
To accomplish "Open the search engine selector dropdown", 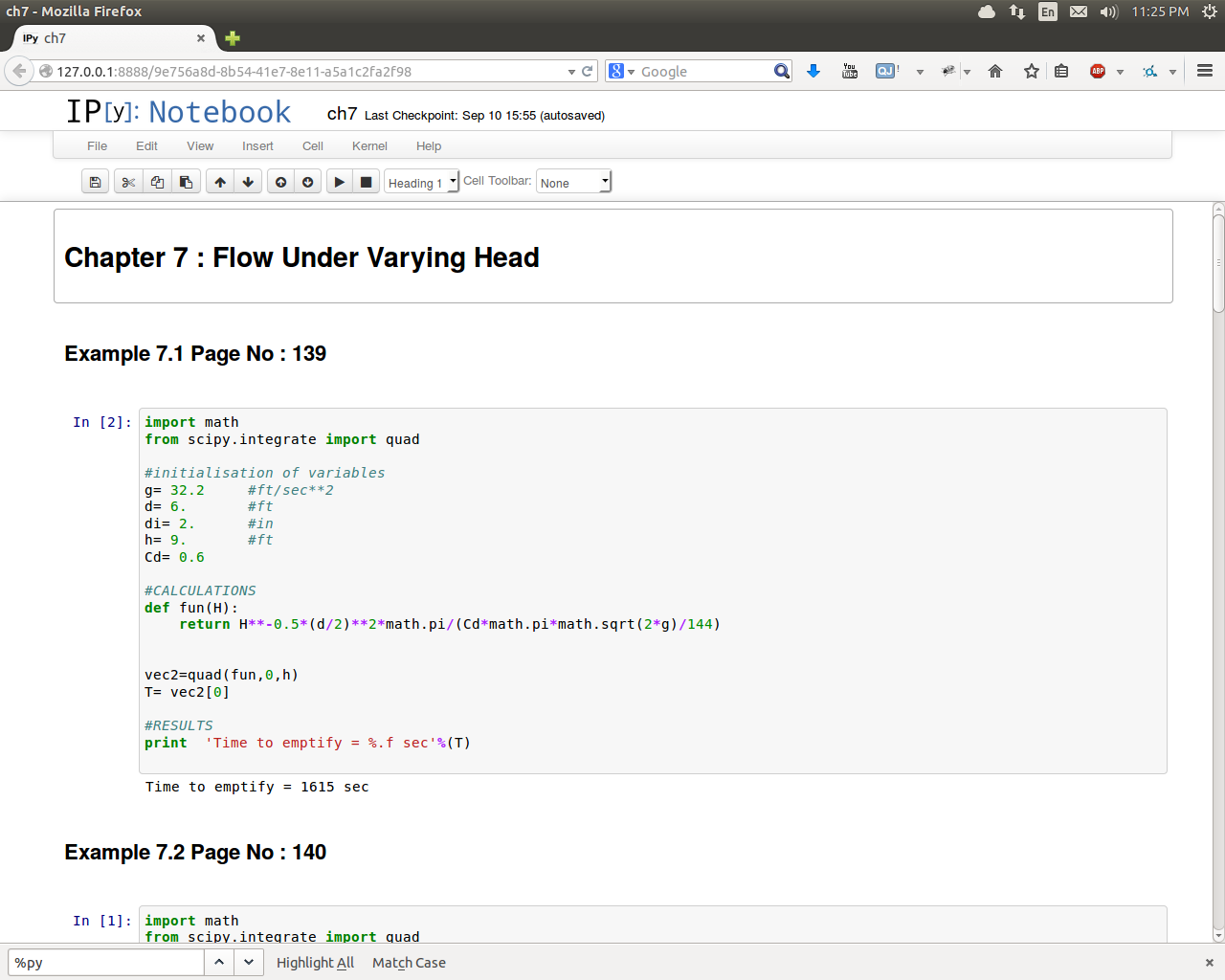I will (x=622, y=72).
